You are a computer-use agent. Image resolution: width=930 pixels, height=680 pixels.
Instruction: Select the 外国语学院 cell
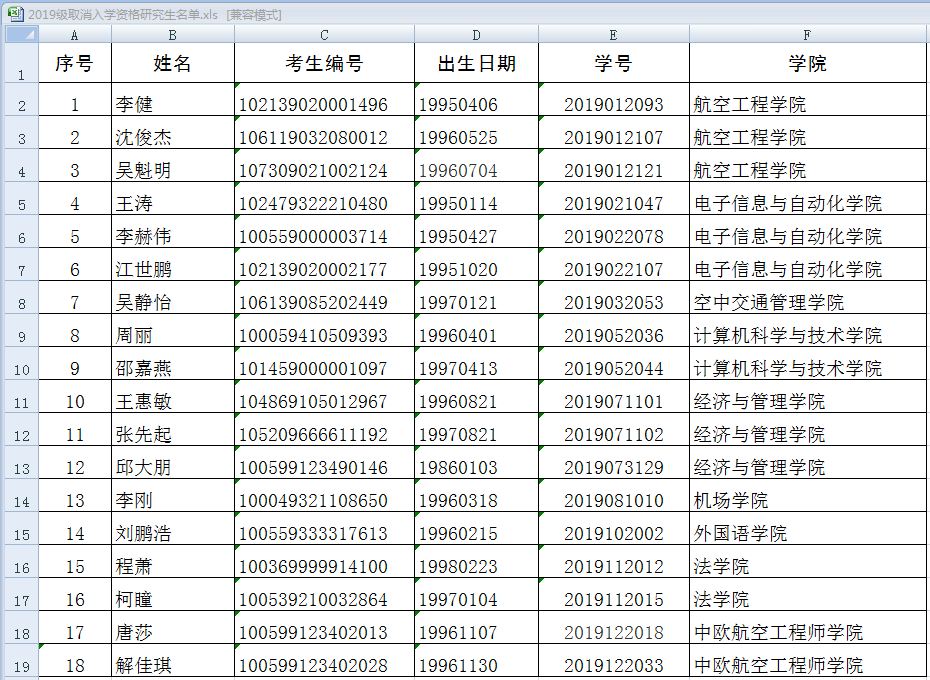click(x=808, y=533)
